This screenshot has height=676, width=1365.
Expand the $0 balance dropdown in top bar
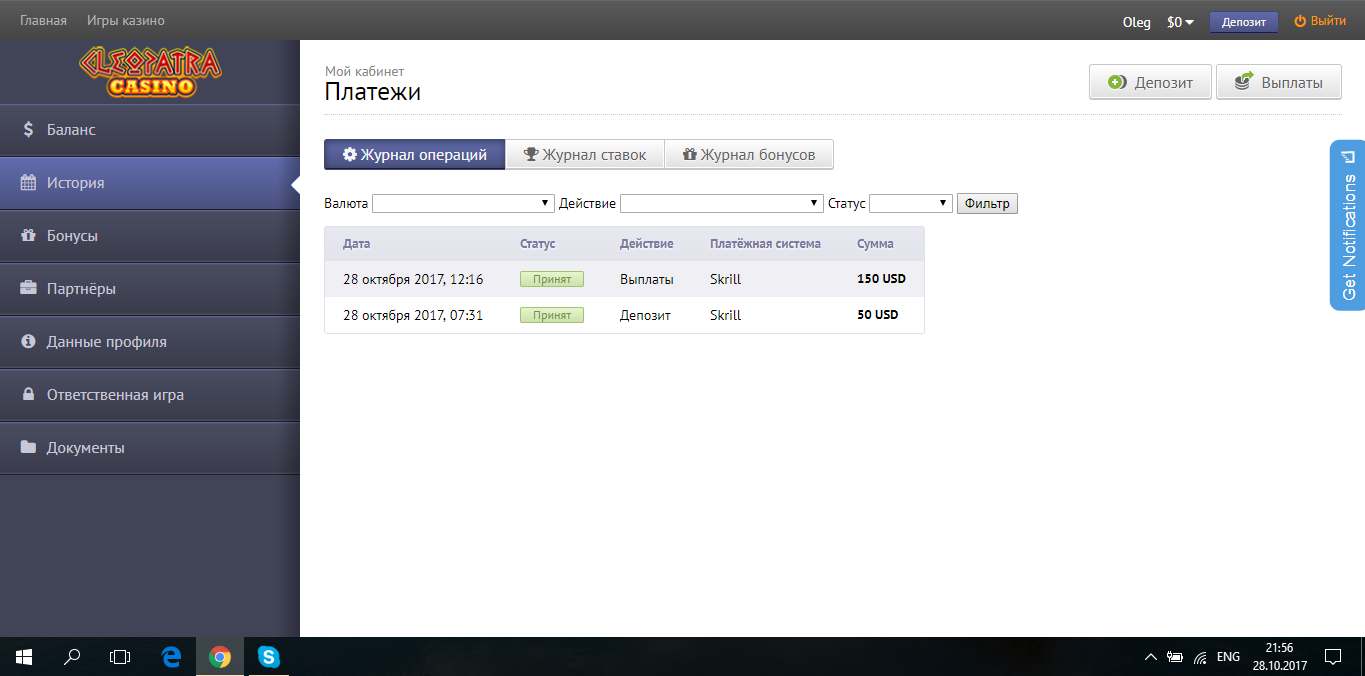[1180, 22]
